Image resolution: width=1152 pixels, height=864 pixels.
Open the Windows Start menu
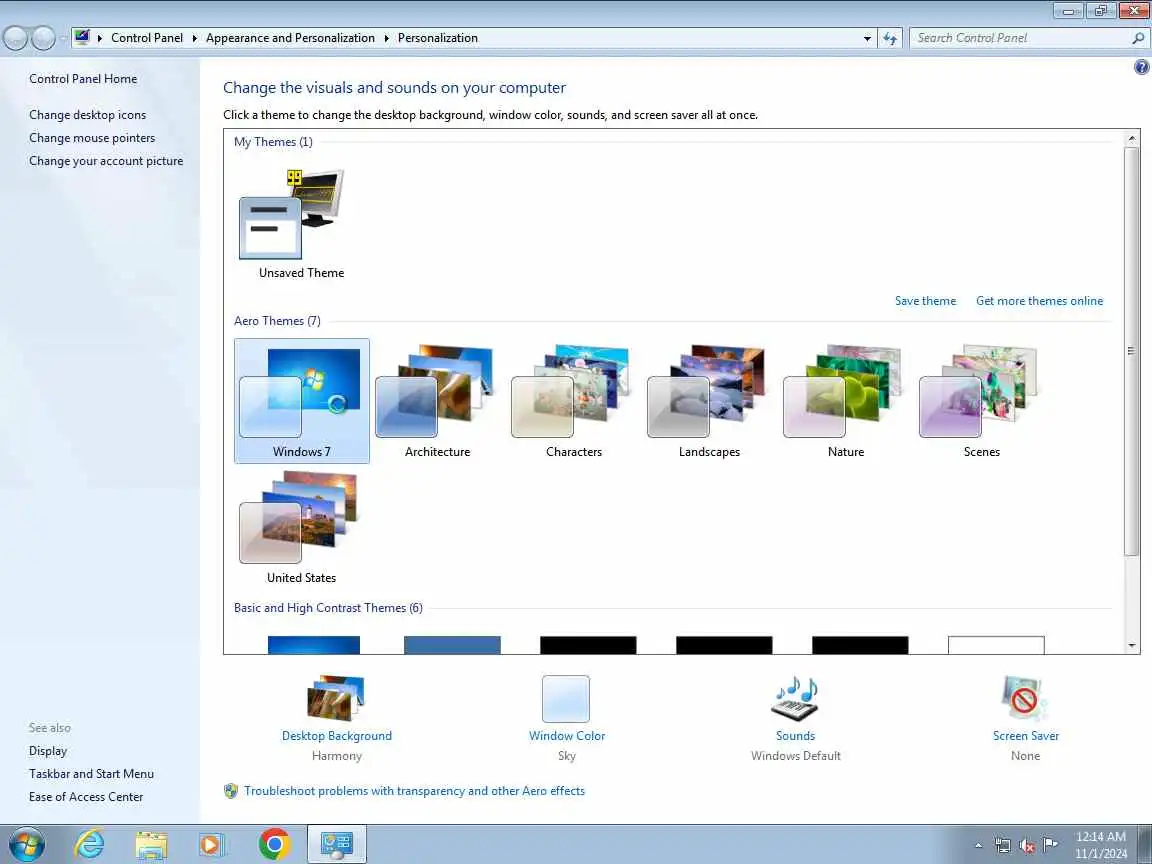pos(26,844)
